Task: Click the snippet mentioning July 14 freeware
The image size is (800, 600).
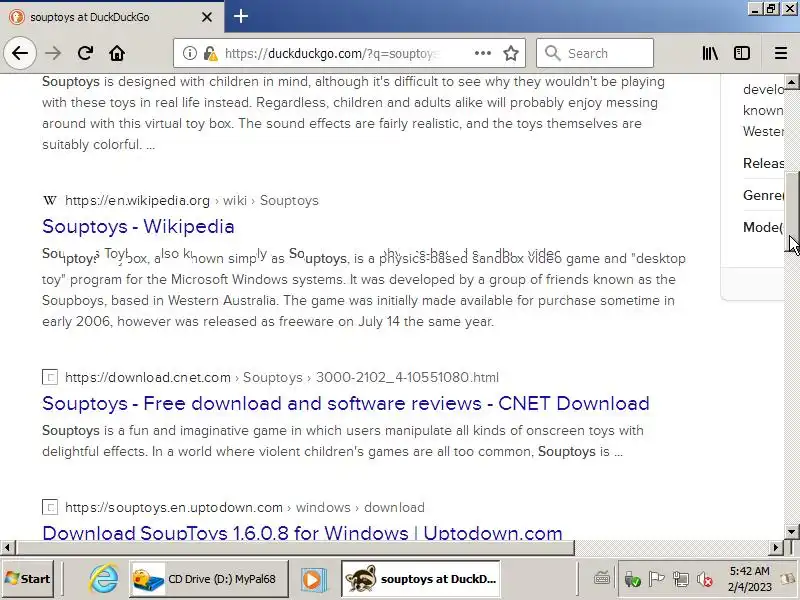Action: [364, 290]
